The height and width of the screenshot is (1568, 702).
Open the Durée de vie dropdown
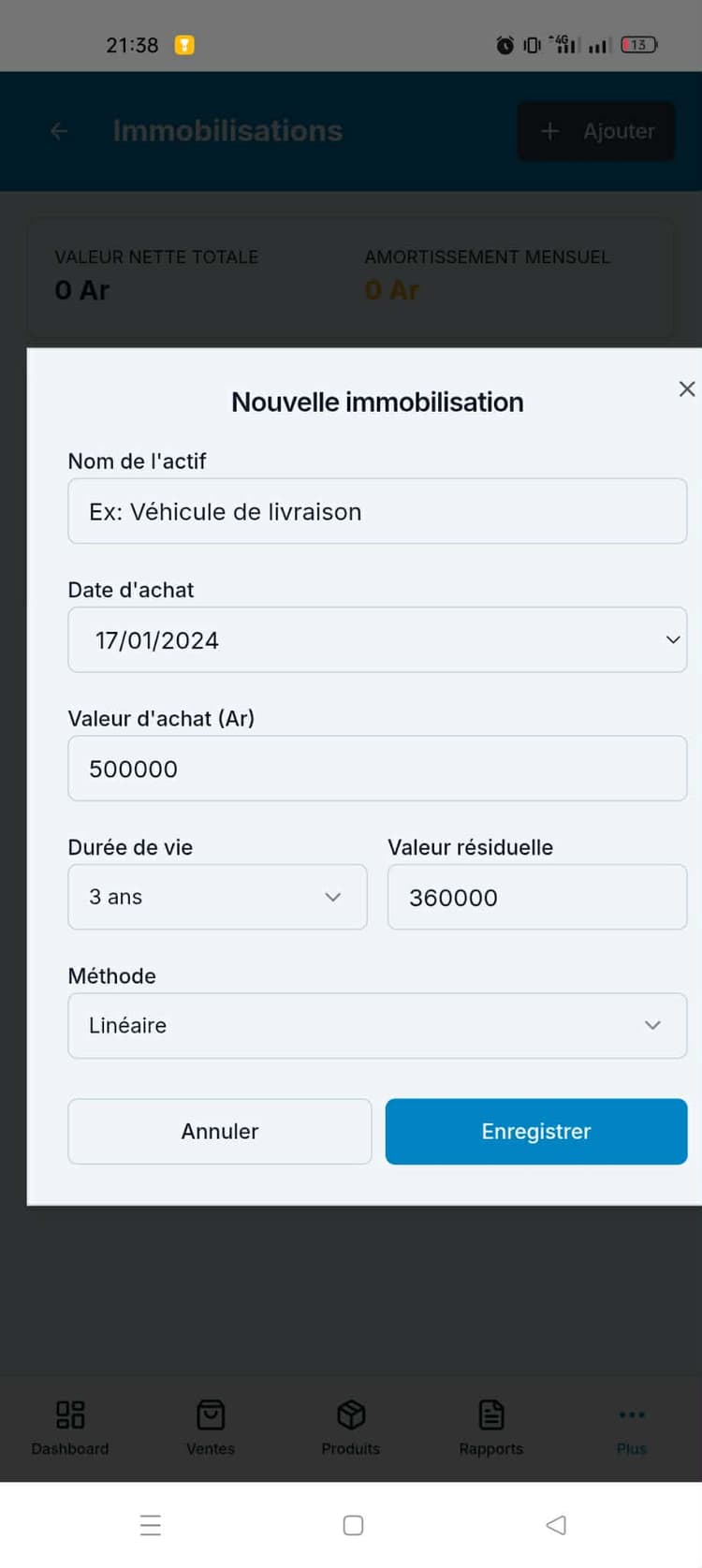pyautogui.click(x=217, y=897)
